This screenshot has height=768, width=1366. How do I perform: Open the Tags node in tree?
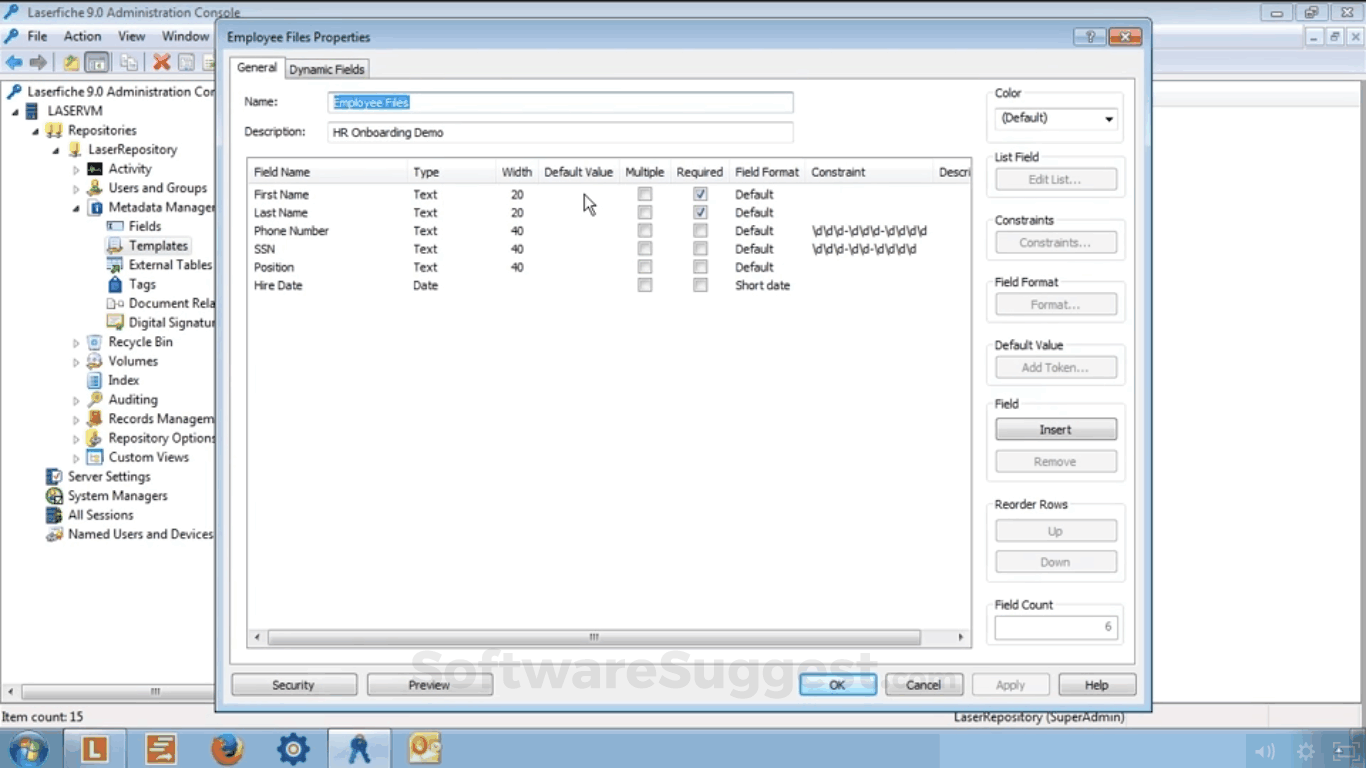(x=142, y=284)
